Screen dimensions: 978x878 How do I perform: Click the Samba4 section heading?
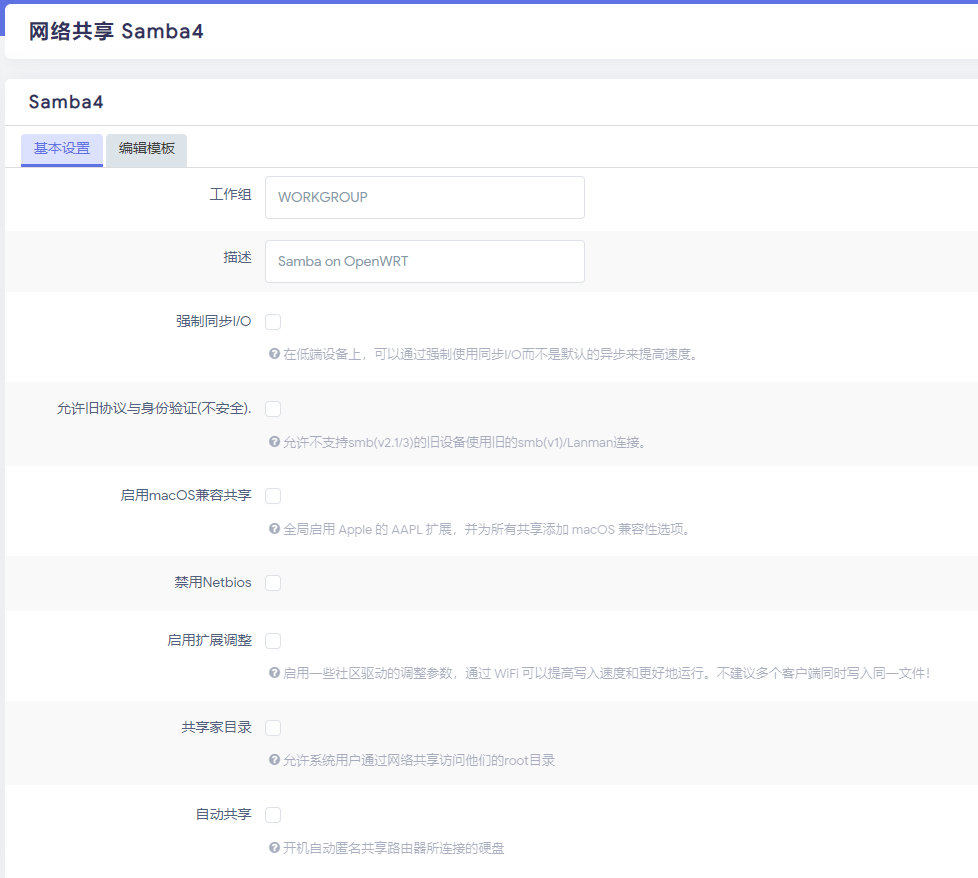63,102
